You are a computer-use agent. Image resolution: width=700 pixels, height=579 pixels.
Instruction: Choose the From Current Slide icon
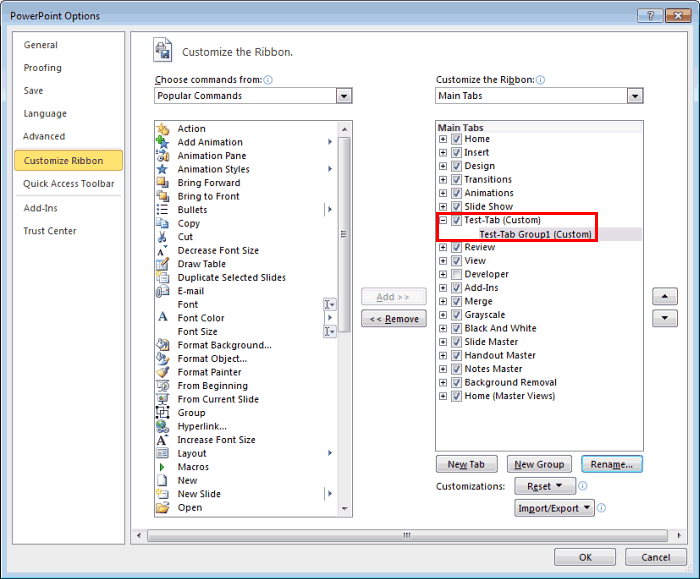pos(163,399)
